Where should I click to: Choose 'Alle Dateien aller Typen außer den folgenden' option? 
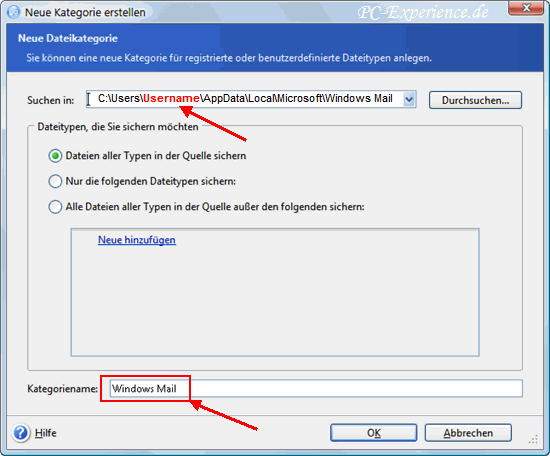pyautogui.click(x=55, y=207)
